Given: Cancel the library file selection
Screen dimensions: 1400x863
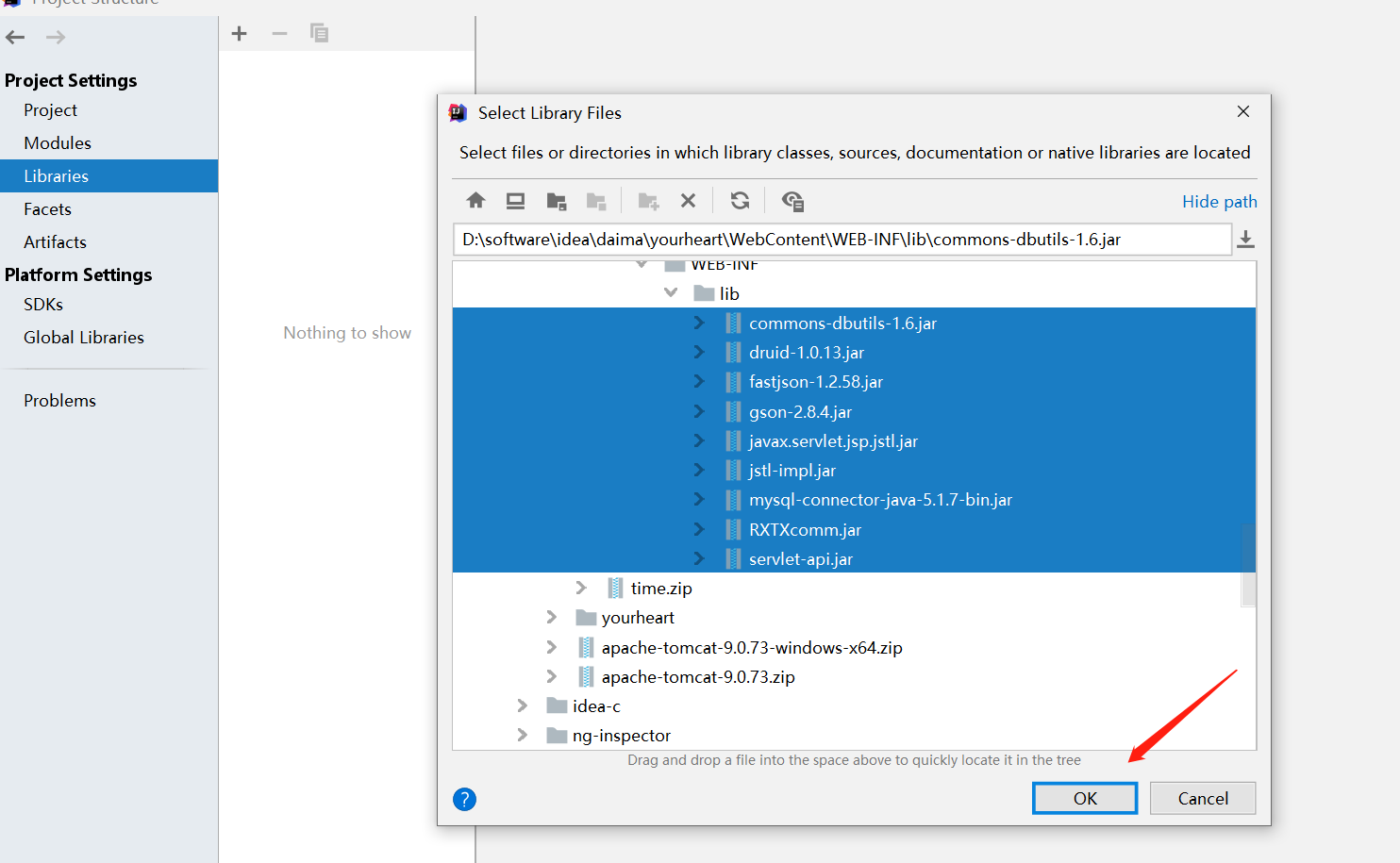Looking at the screenshot, I should pyautogui.click(x=1203, y=799).
